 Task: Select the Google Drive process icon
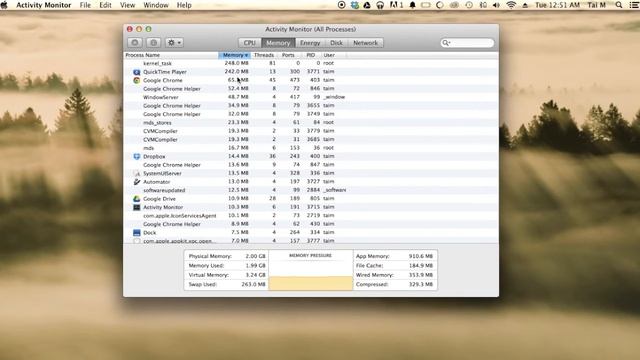[137, 199]
